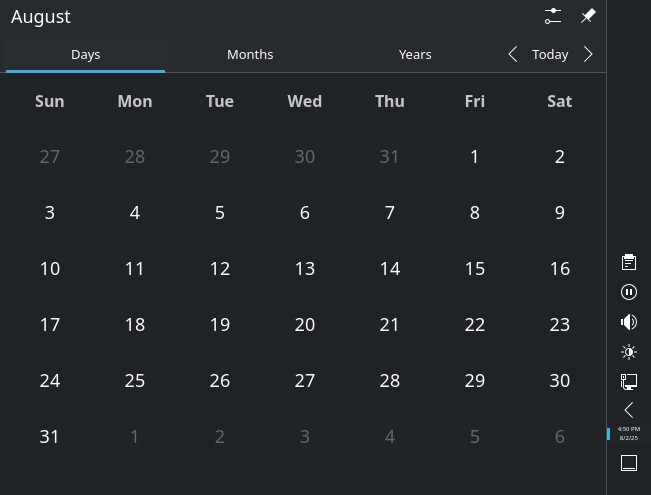Select day 11 in the calendar
Screen dimensions: 651x495
click(x=135, y=269)
